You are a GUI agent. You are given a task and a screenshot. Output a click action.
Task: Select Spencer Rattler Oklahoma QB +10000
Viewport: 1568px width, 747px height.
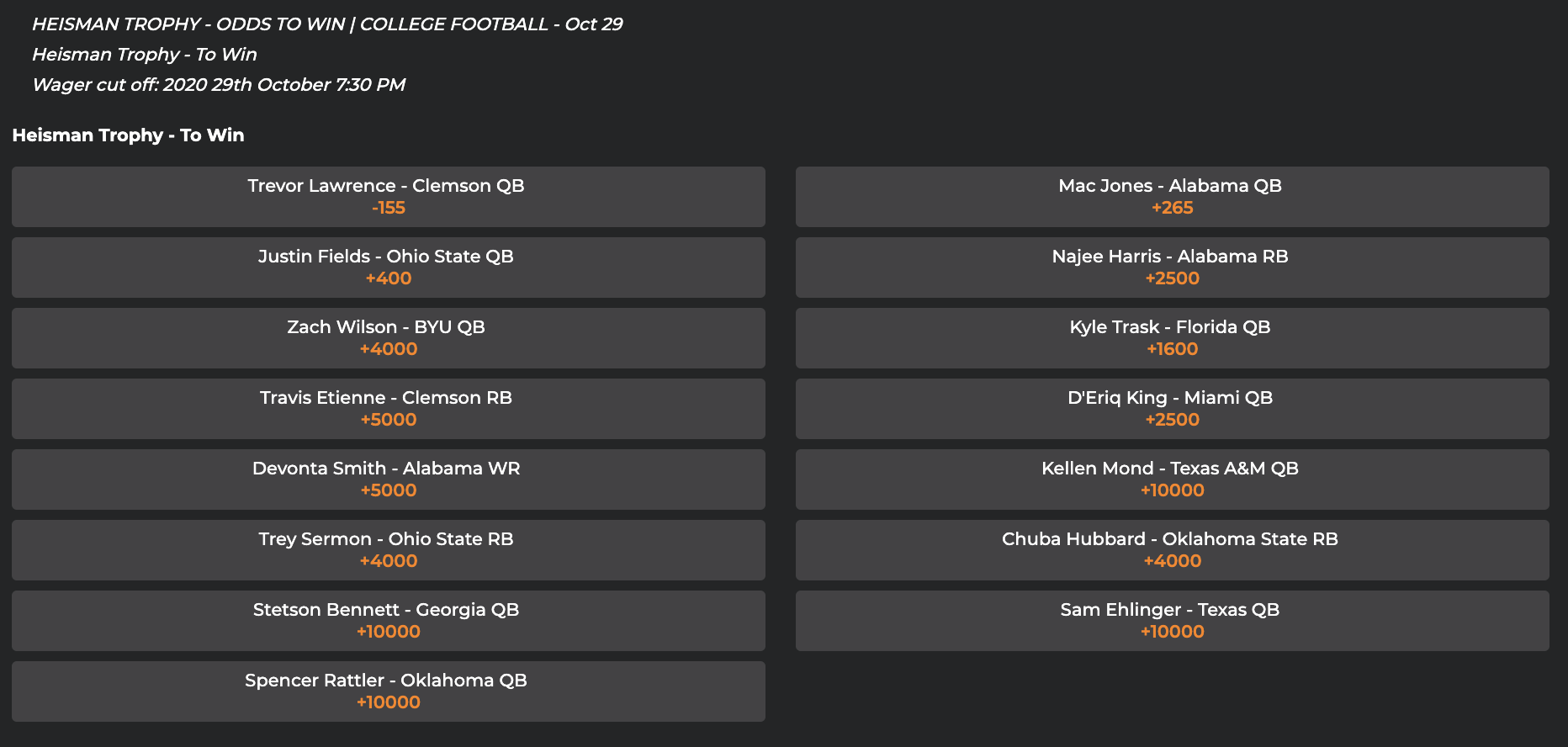tap(388, 691)
